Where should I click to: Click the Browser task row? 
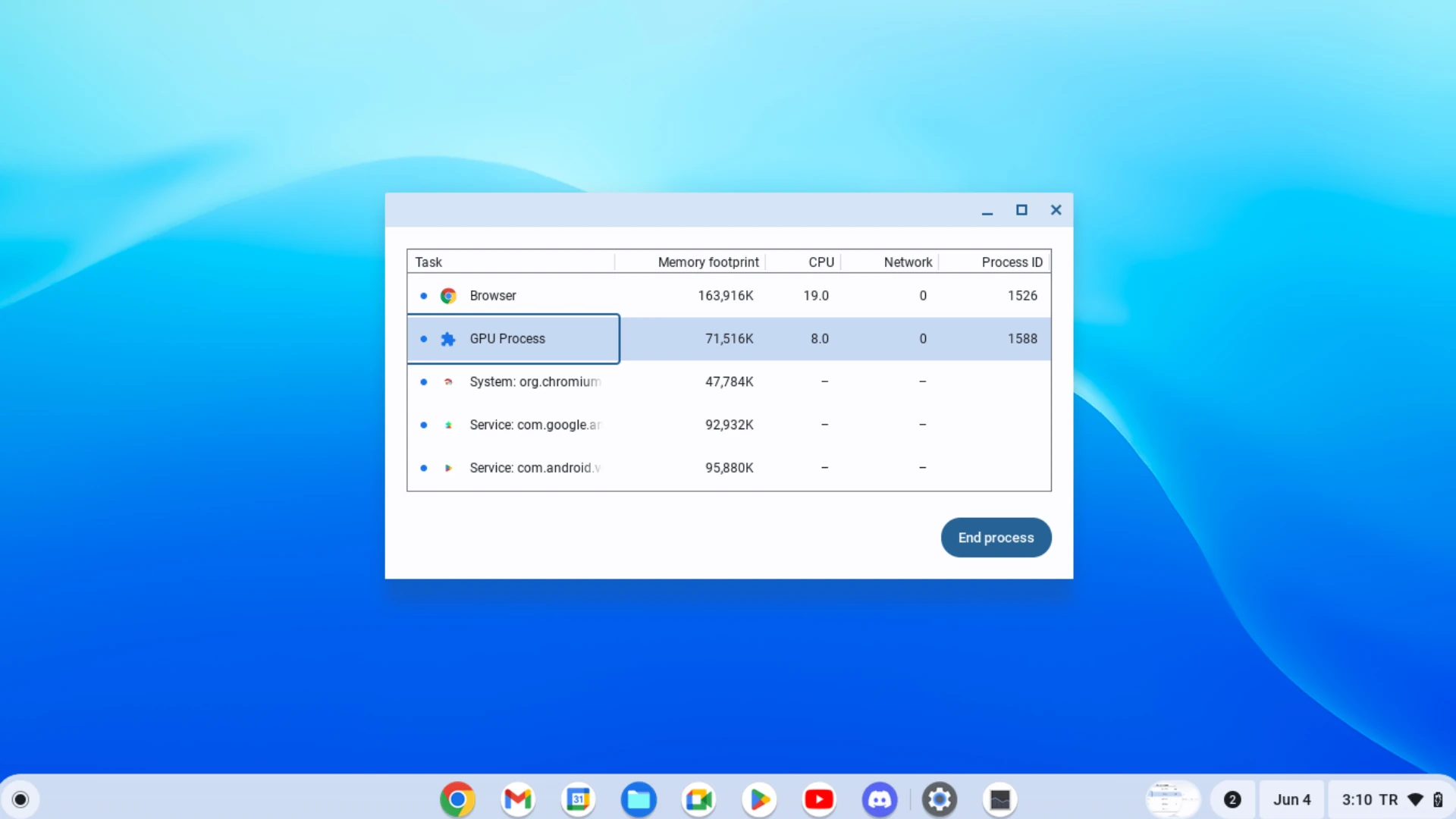728,295
